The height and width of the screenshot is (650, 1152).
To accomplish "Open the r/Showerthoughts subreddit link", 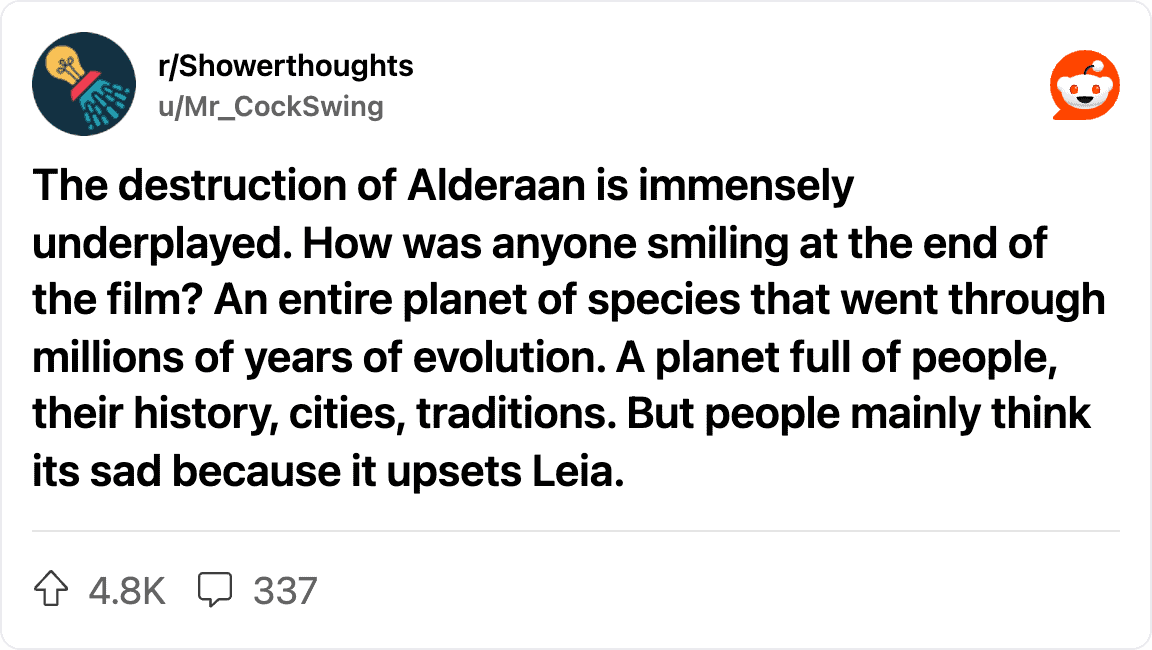I will [x=285, y=66].
